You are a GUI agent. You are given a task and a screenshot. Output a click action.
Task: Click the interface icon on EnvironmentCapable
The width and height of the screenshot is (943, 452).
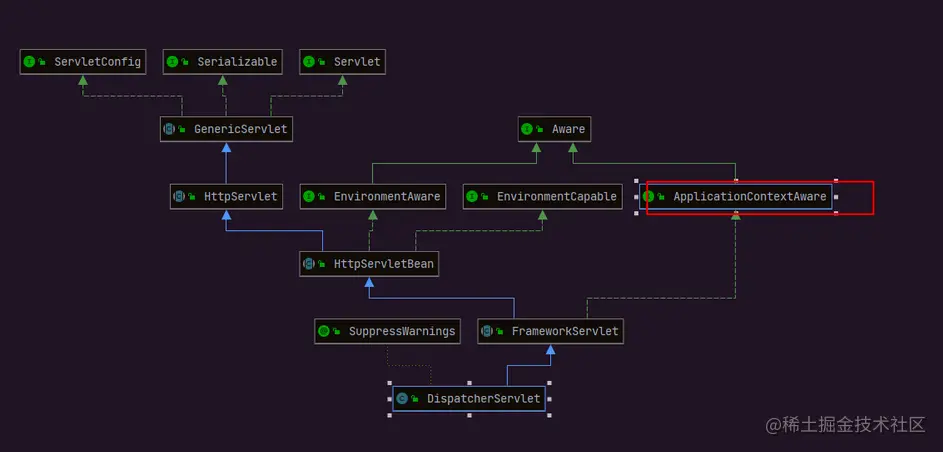[x=472, y=197]
